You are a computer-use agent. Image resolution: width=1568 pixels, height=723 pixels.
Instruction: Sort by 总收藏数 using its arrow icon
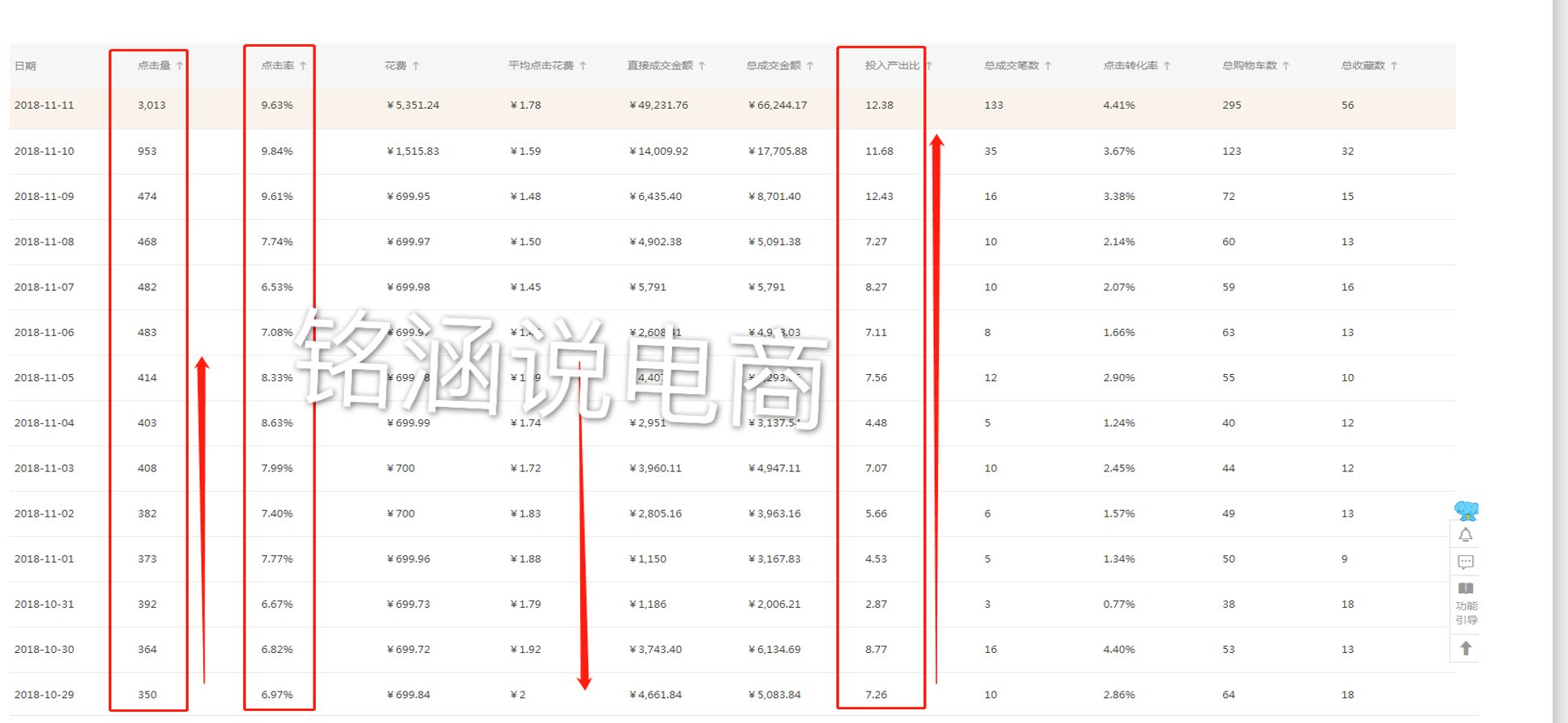(1394, 66)
